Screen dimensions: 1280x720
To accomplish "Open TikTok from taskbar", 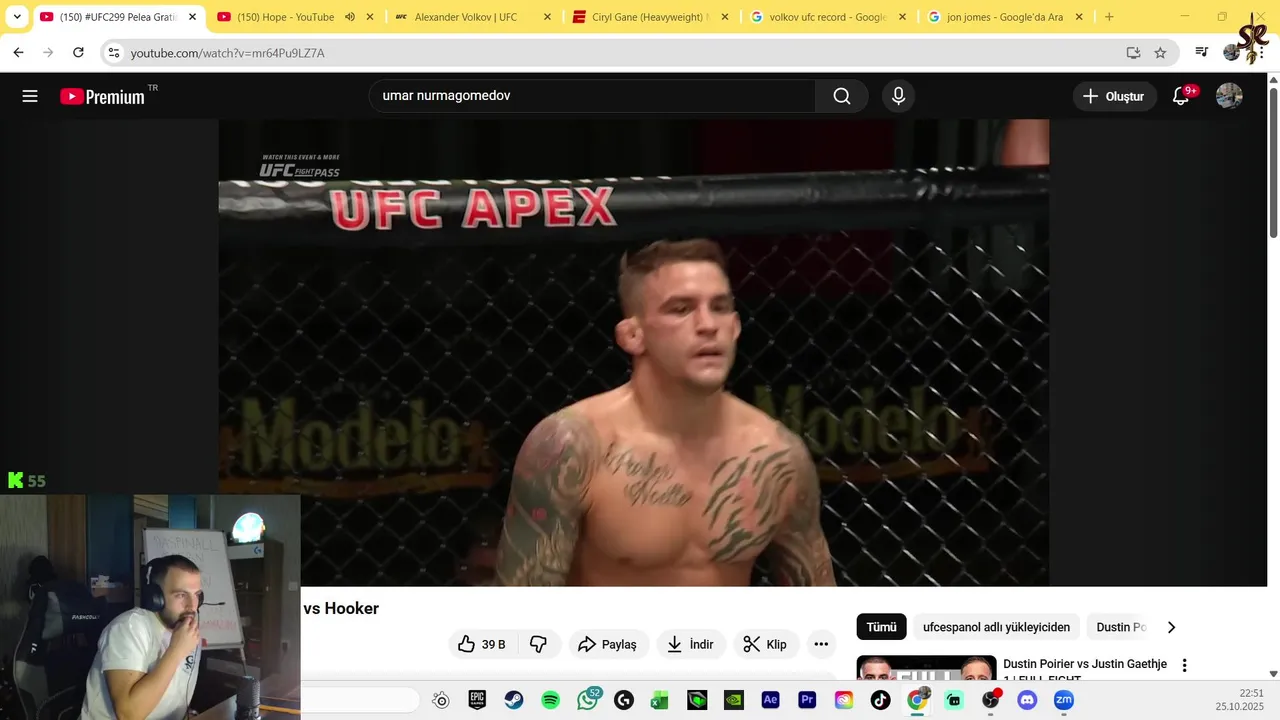I will click(880, 700).
